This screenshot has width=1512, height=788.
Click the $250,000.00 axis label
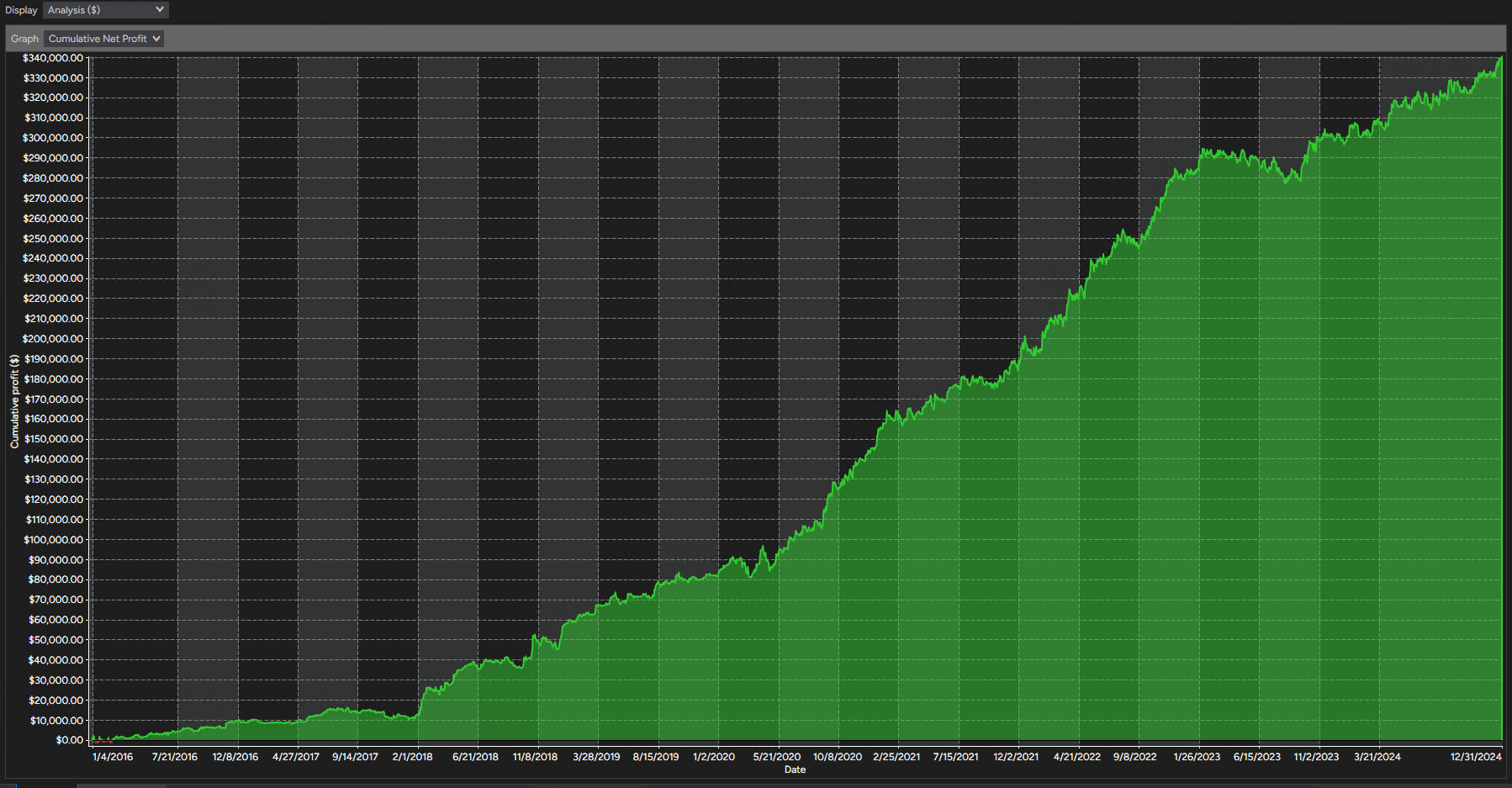53,239
